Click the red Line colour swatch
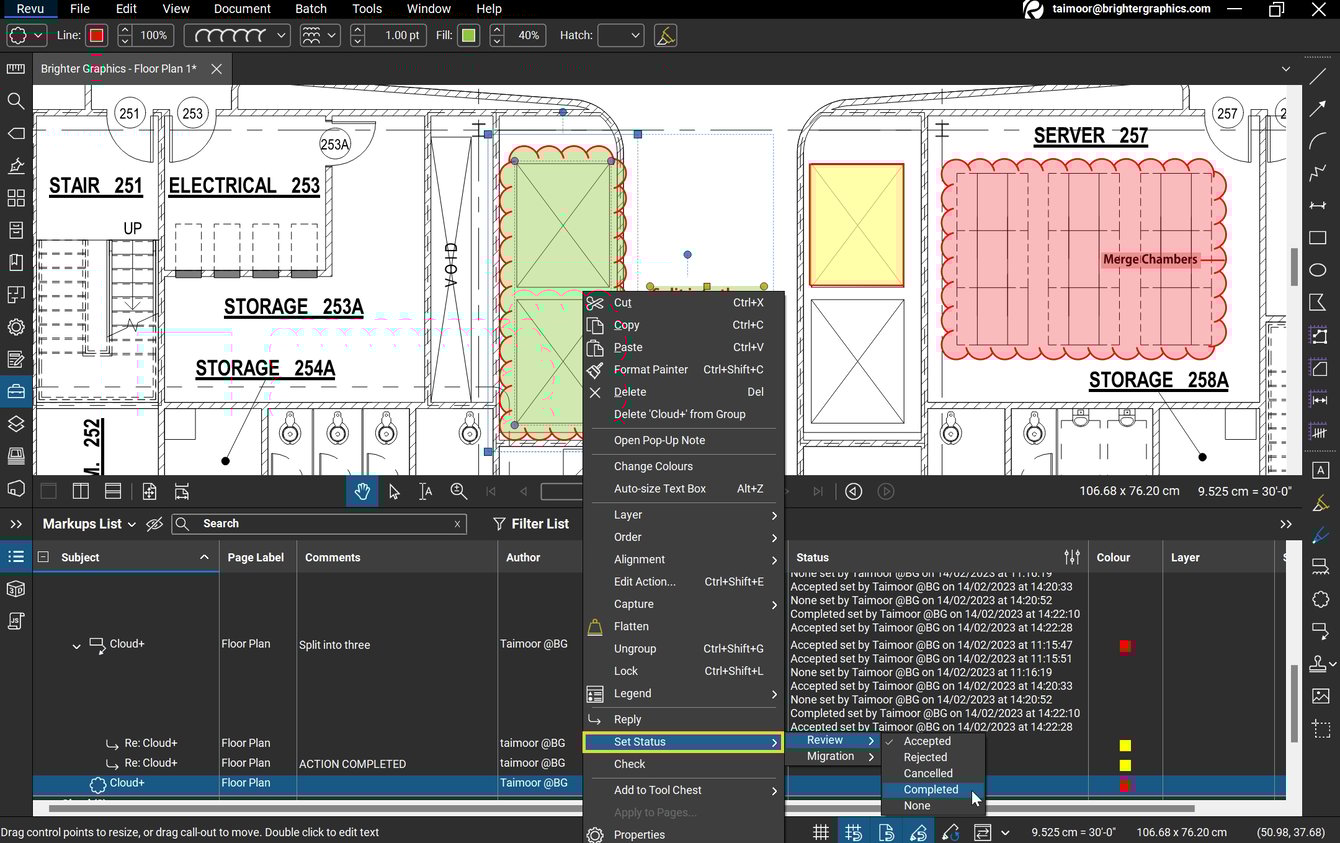 tap(95, 35)
